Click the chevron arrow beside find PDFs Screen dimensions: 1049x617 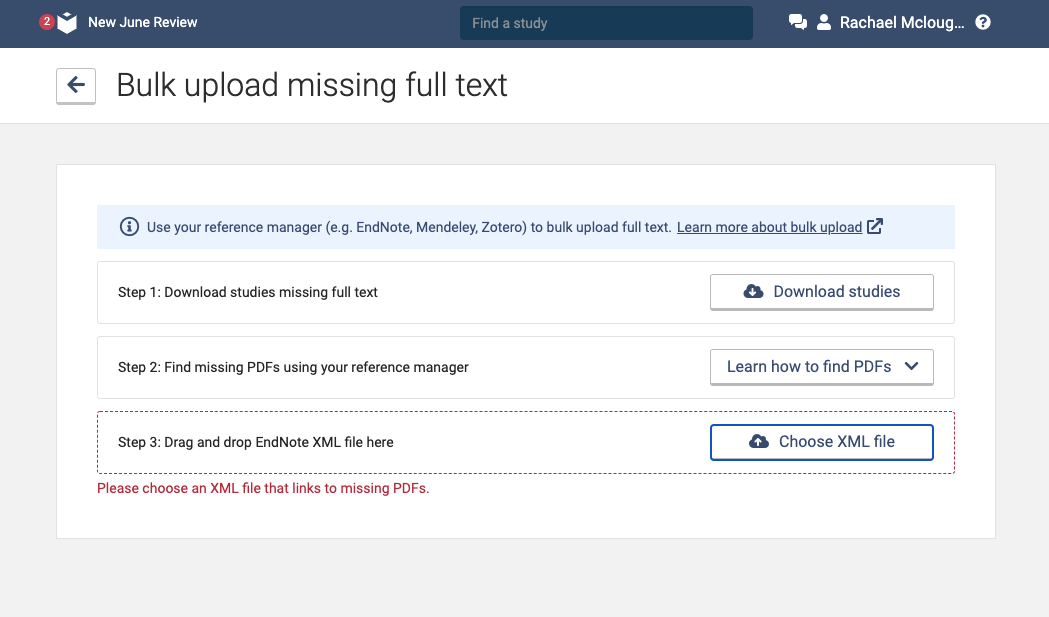click(911, 366)
